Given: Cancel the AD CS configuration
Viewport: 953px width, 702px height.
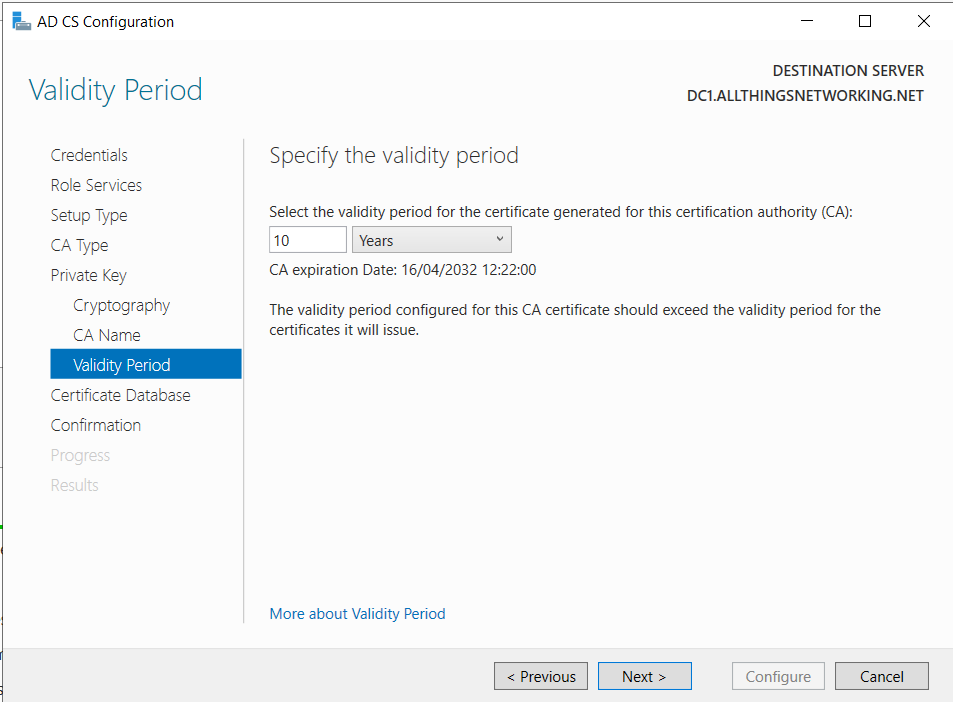Looking at the screenshot, I should point(882,676).
